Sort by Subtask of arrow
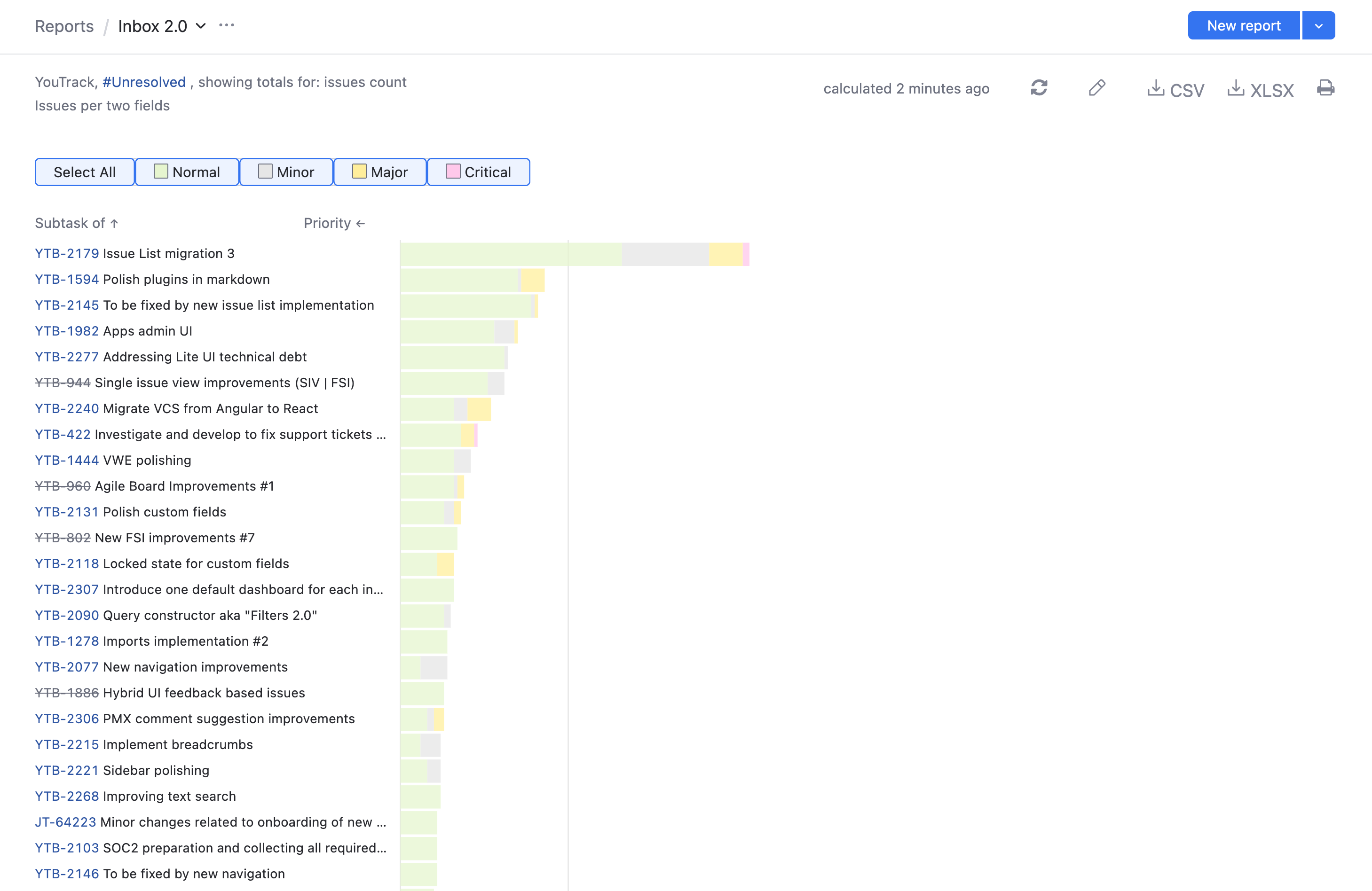The width and height of the screenshot is (1372, 891). (114, 224)
